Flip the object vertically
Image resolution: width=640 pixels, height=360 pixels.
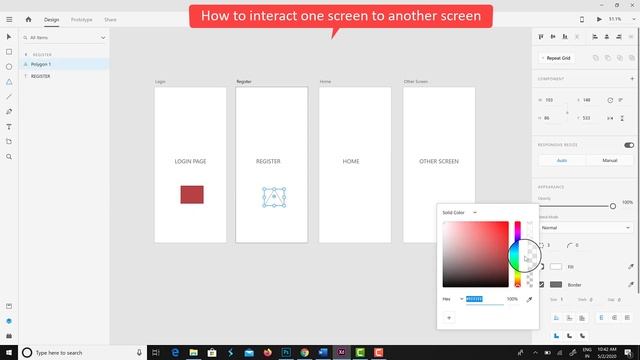622,118
